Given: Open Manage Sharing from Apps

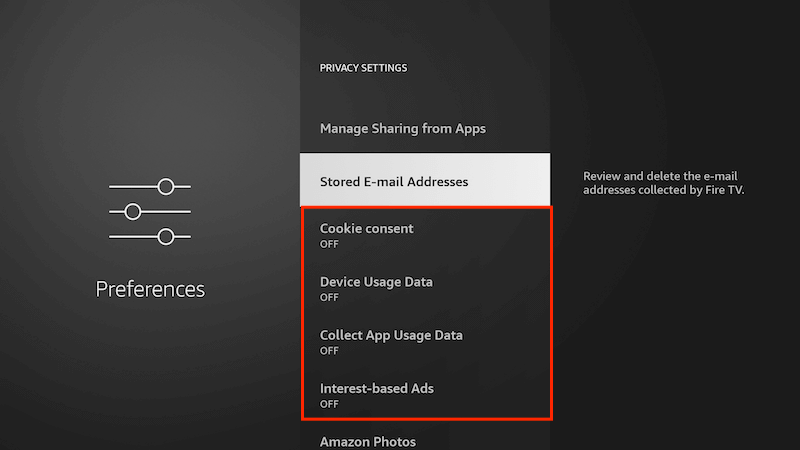Looking at the screenshot, I should point(425,129).
